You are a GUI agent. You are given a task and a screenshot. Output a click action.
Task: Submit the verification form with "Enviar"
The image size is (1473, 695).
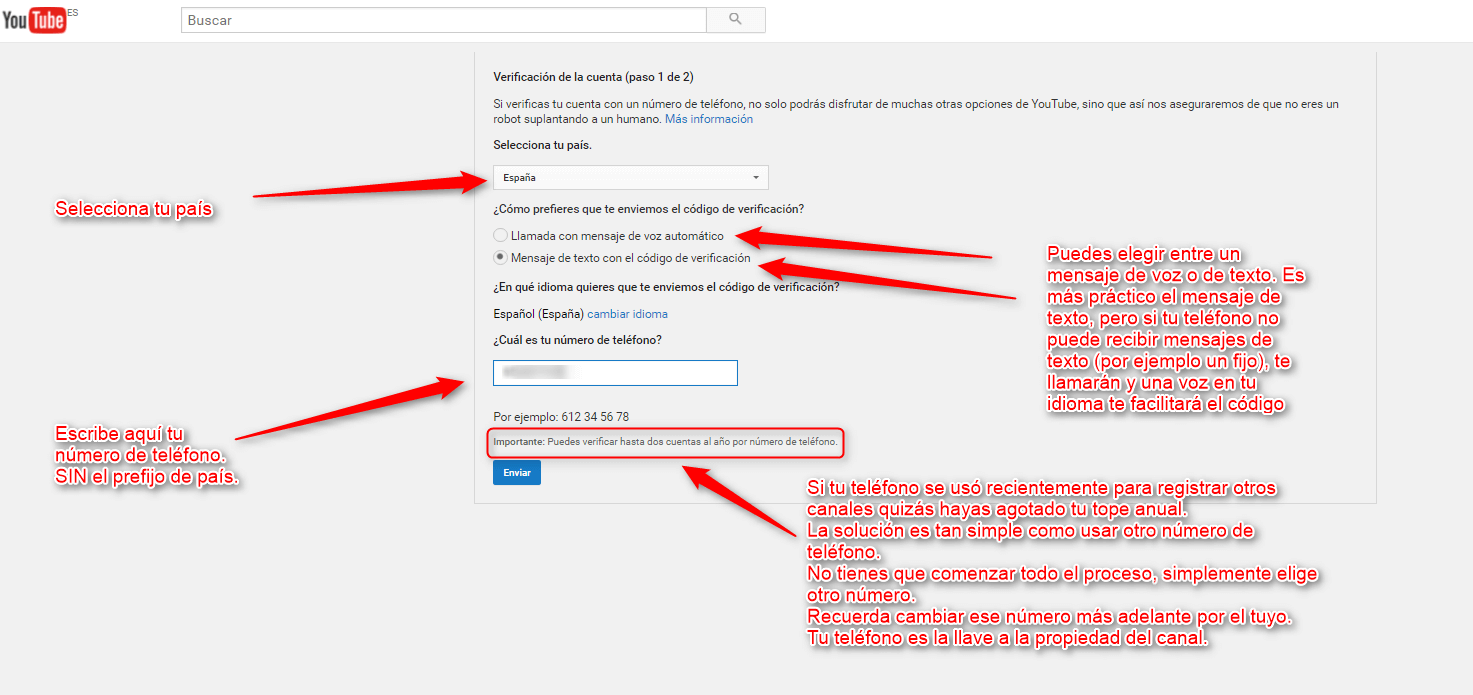pyautogui.click(x=516, y=471)
